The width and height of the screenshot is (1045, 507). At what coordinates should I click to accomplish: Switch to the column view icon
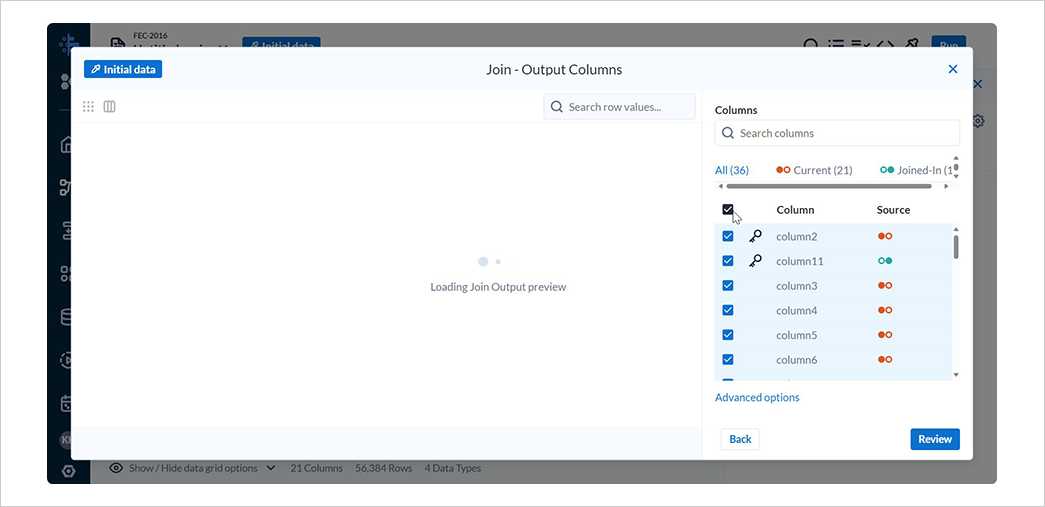click(x=110, y=106)
